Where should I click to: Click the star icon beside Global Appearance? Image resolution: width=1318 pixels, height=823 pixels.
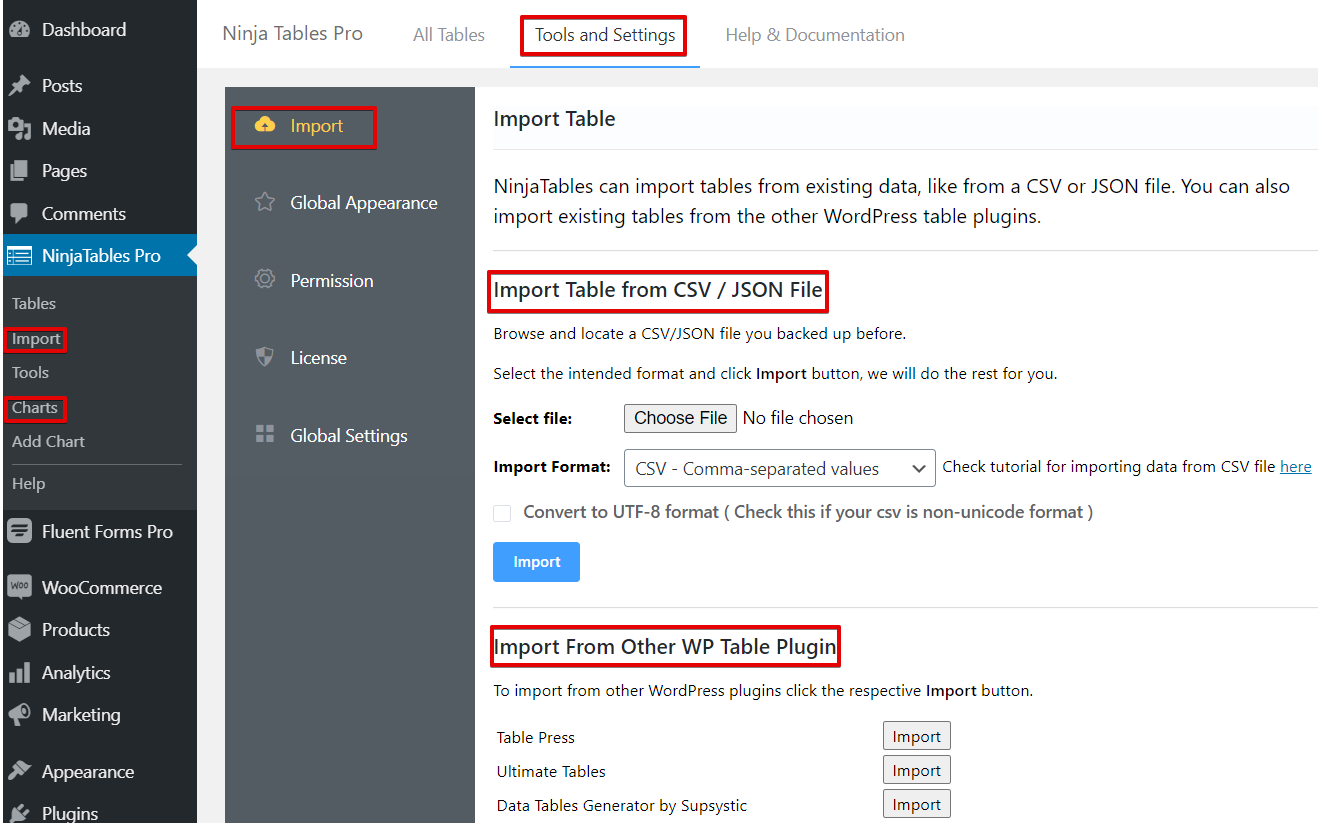pos(265,203)
